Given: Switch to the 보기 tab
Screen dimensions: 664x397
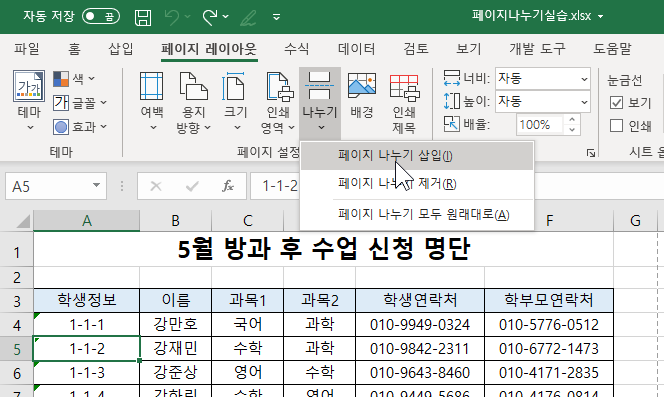Looking at the screenshot, I should [468, 49].
